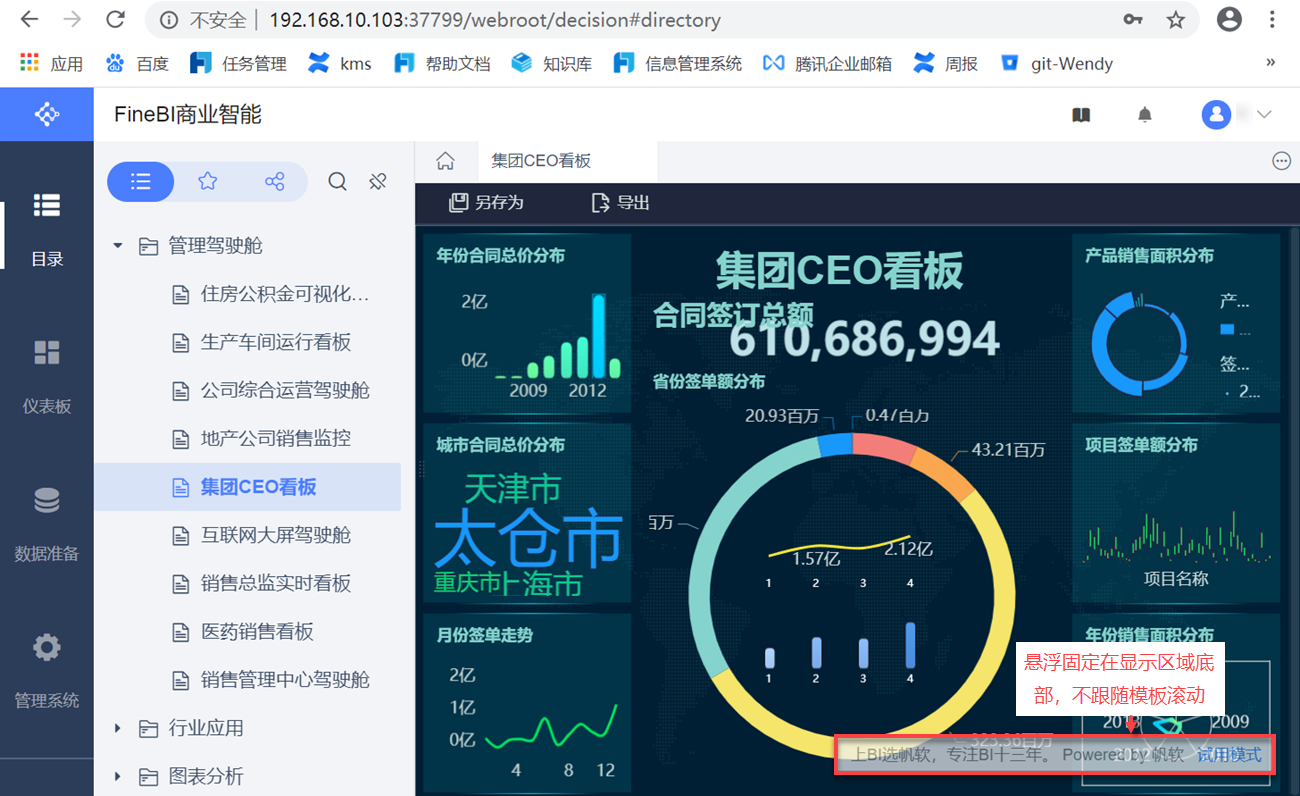The image size is (1300, 796).
Task: Bookmark this page with the star icon
Action: tap(1176, 20)
